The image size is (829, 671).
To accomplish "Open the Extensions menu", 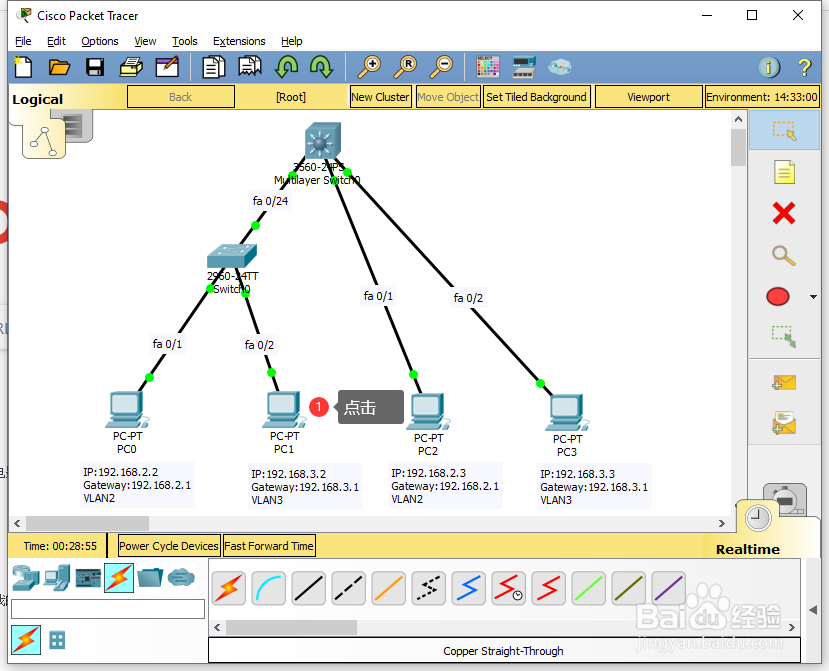I will click(239, 41).
